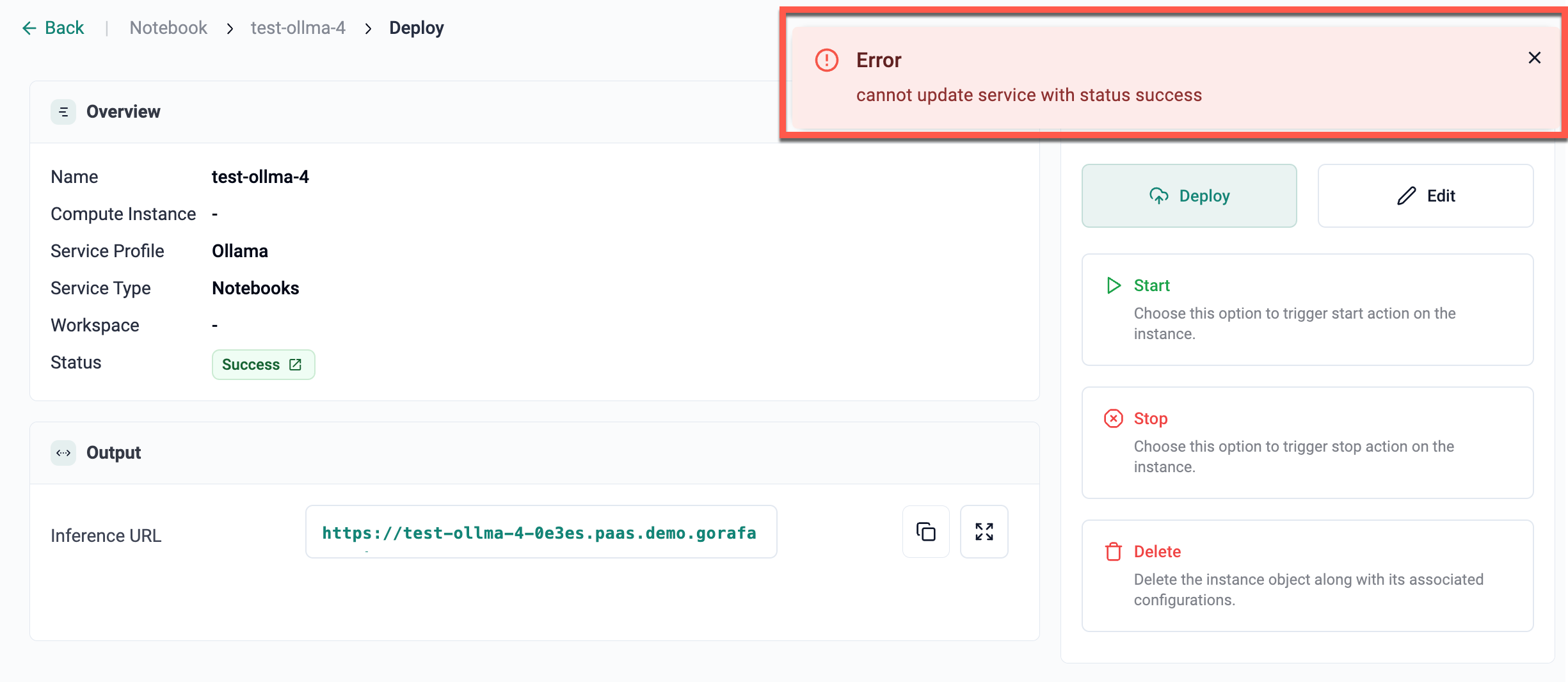The height and width of the screenshot is (682, 1568).
Task: Click the Inference URL text field
Action: point(540,532)
